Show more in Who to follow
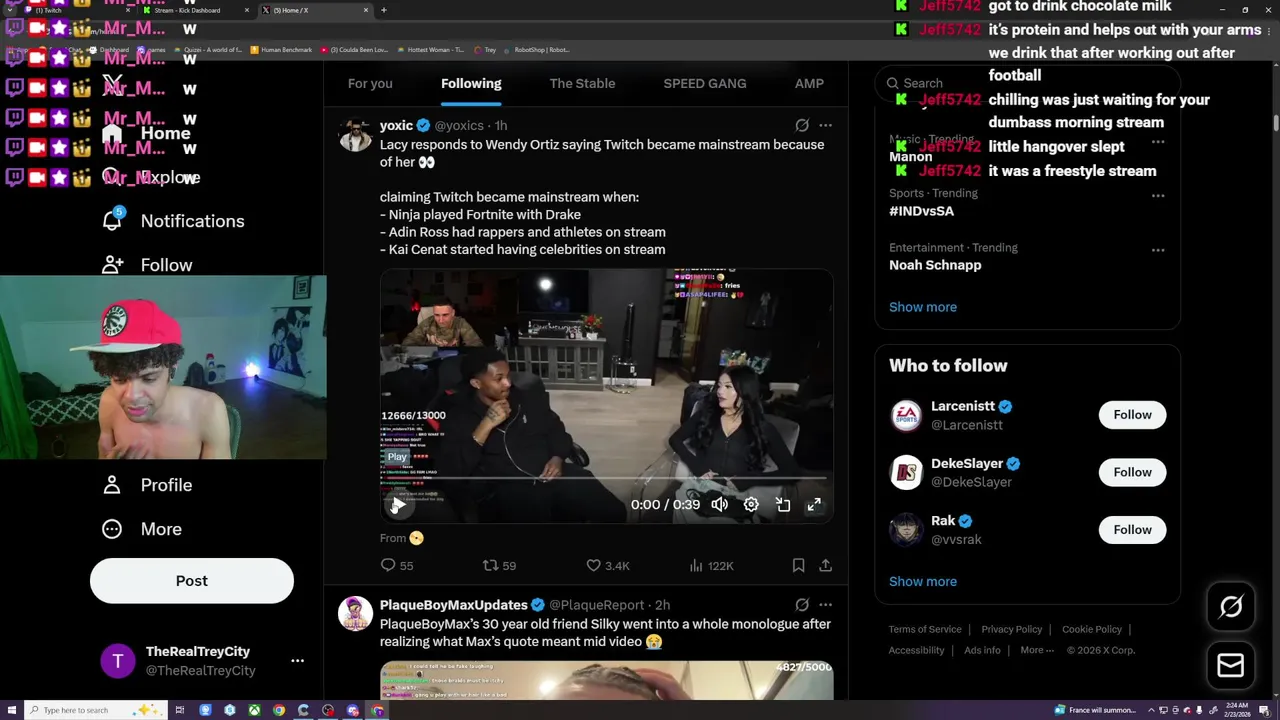The width and height of the screenshot is (1280, 720). [x=923, y=581]
